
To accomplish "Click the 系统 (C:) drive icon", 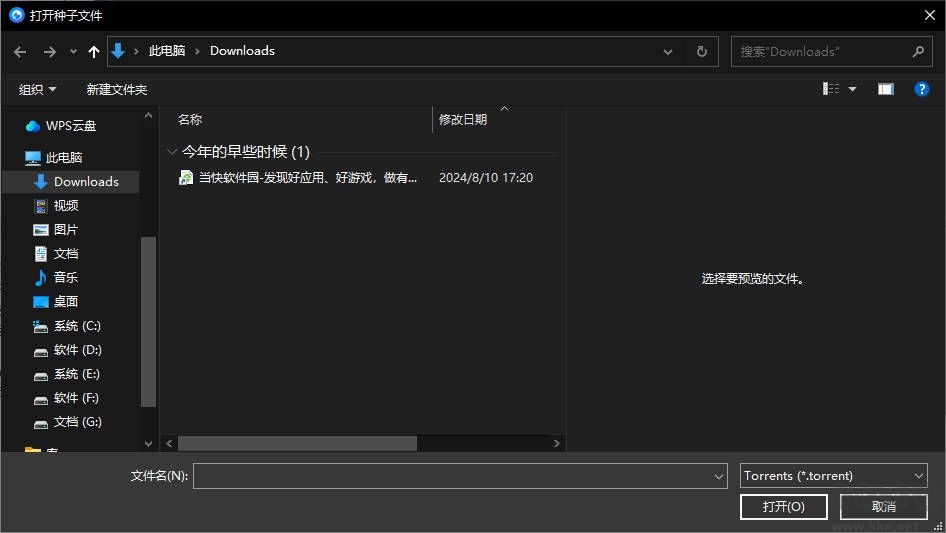I will 40,327.
